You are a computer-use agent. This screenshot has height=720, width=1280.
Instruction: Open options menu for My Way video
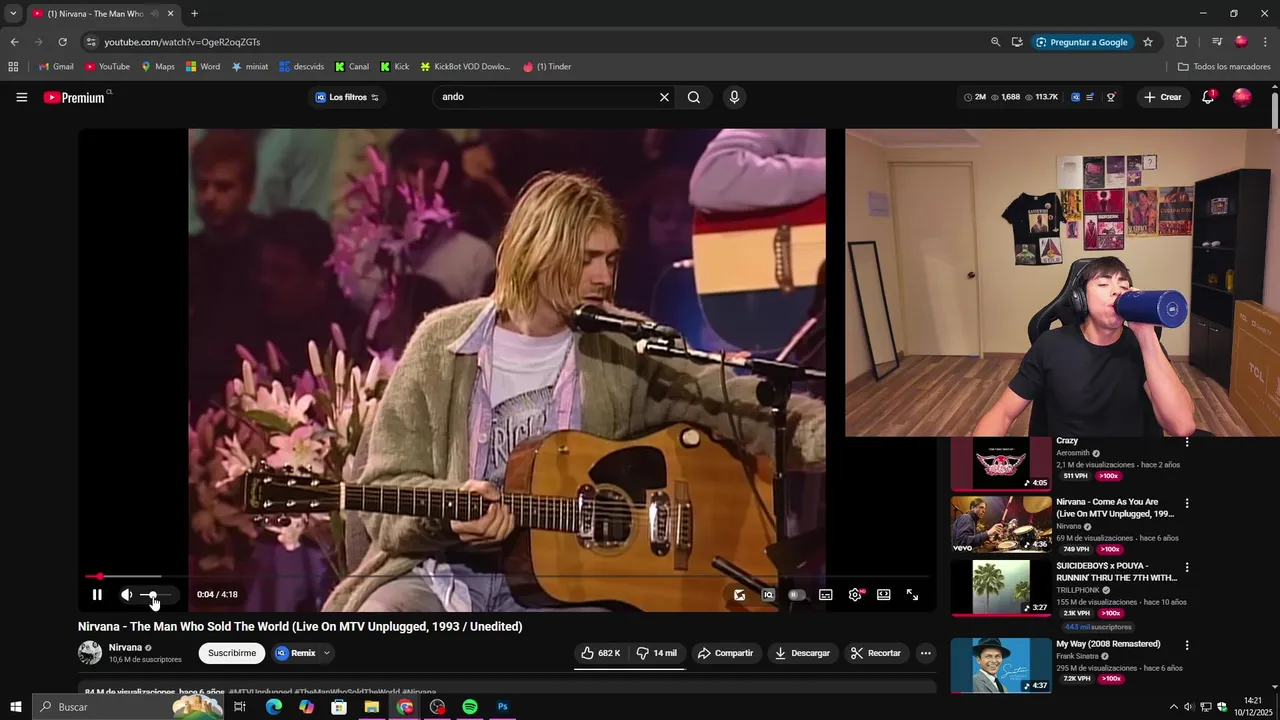click(x=1187, y=645)
